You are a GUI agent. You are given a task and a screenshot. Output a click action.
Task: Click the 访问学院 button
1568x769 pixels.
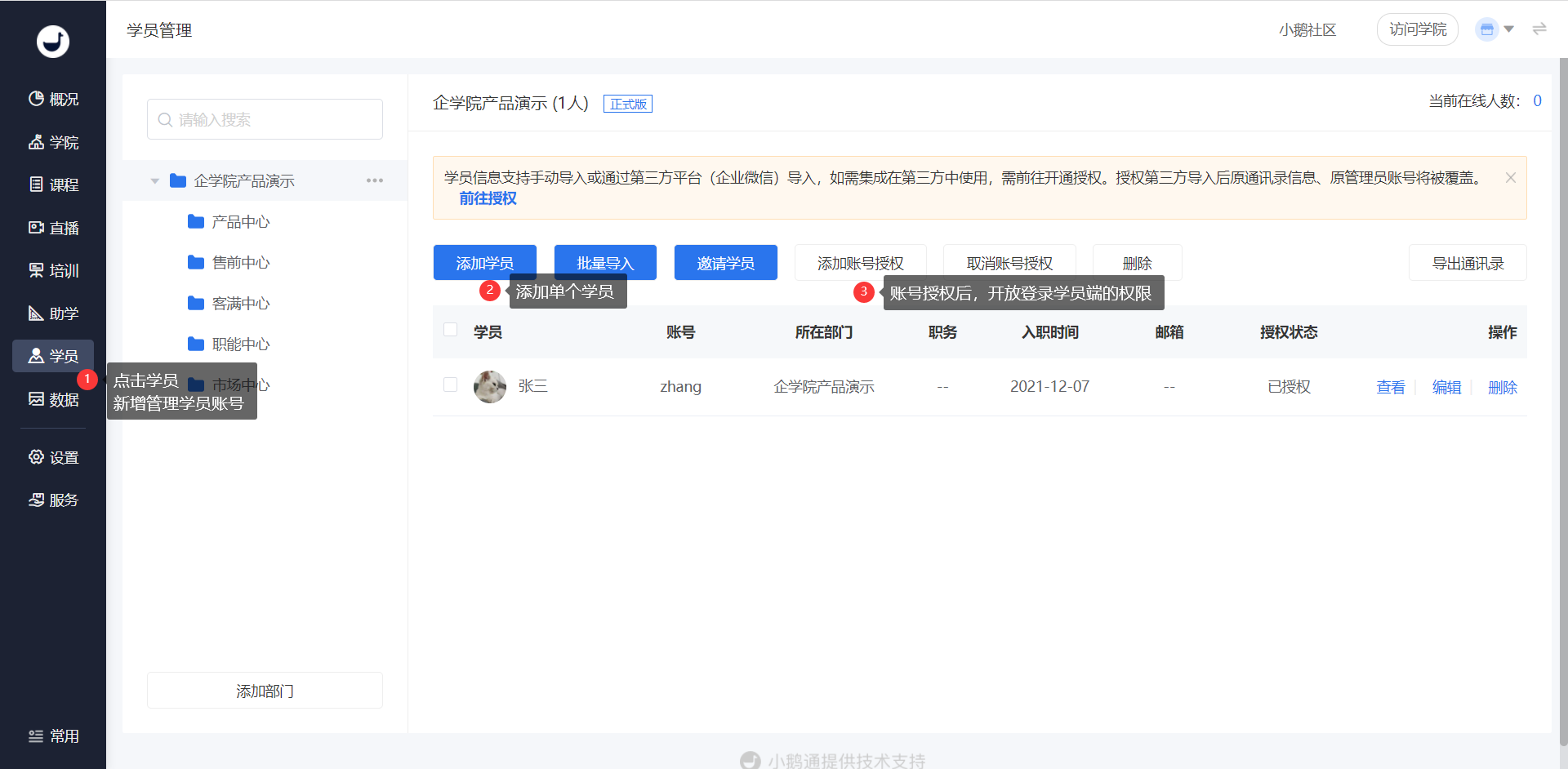click(x=1418, y=29)
